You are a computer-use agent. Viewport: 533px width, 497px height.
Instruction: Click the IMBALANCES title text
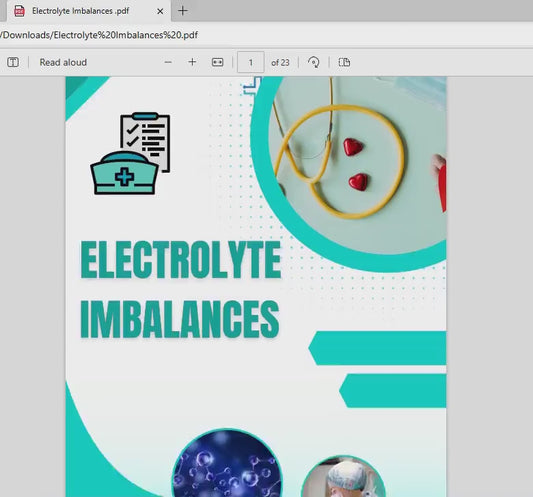click(x=180, y=319)
